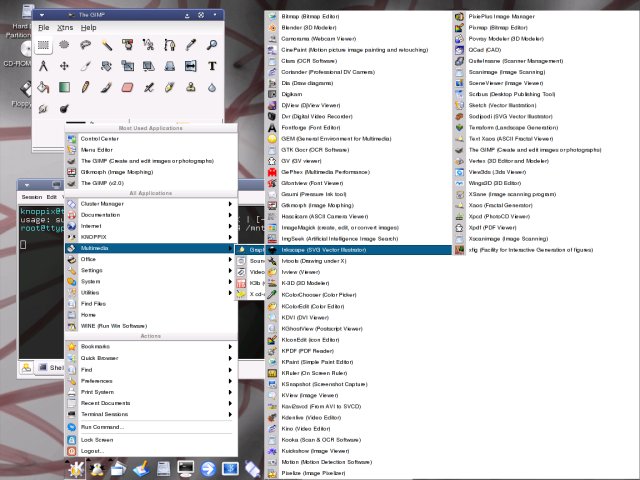640x480 pixels.
Task: Open the Session menu in the terminal
Action: tap(32, 197)
